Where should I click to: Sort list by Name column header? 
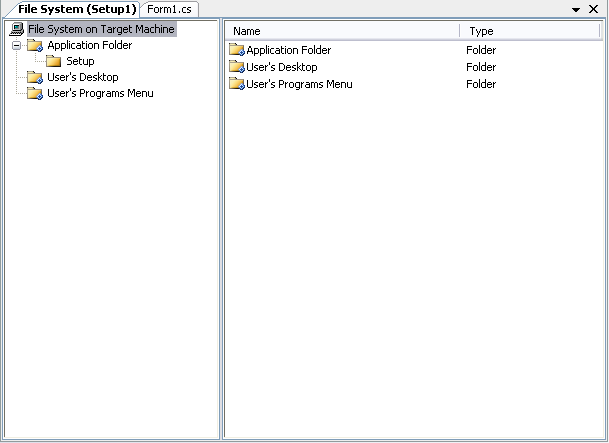tap(343, 31)
